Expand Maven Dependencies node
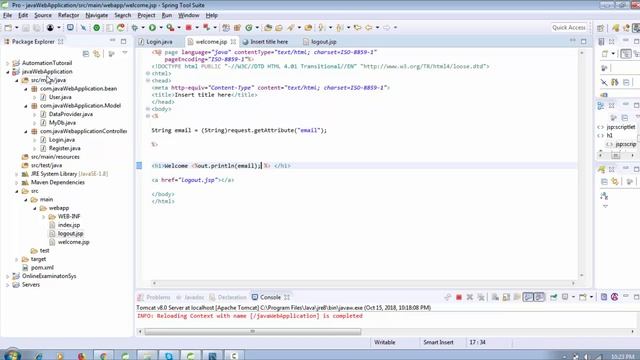 (17, 182)
